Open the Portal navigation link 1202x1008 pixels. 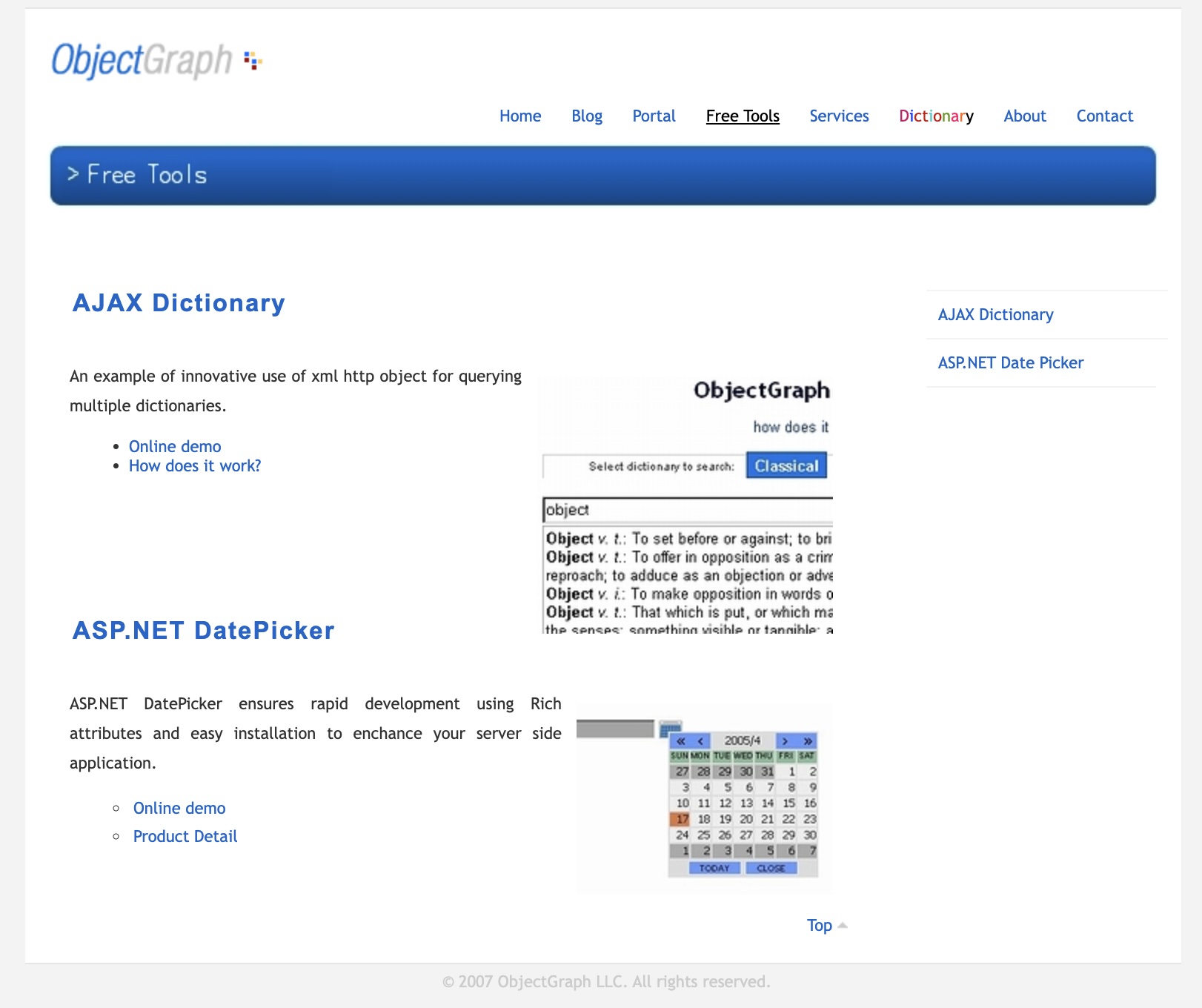[x=654, y=116]
